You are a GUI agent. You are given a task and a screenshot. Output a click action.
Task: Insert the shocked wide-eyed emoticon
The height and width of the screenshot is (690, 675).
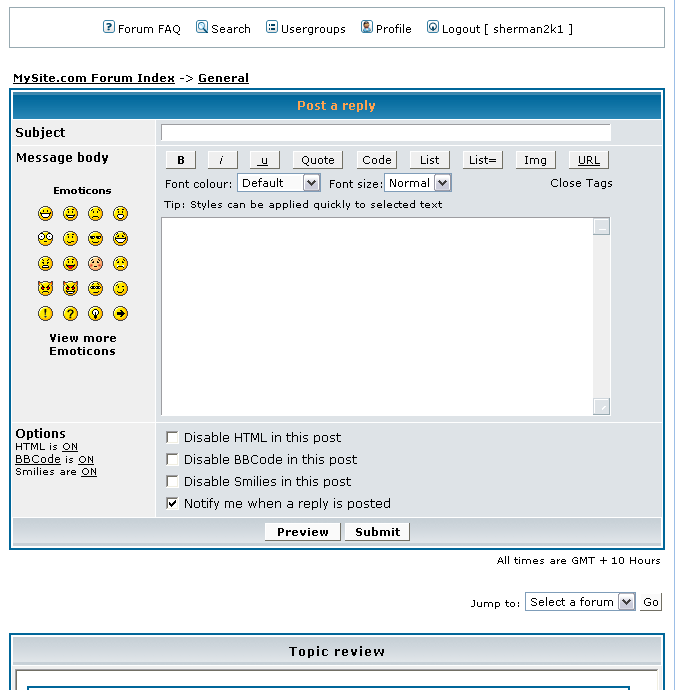point(45,239)
